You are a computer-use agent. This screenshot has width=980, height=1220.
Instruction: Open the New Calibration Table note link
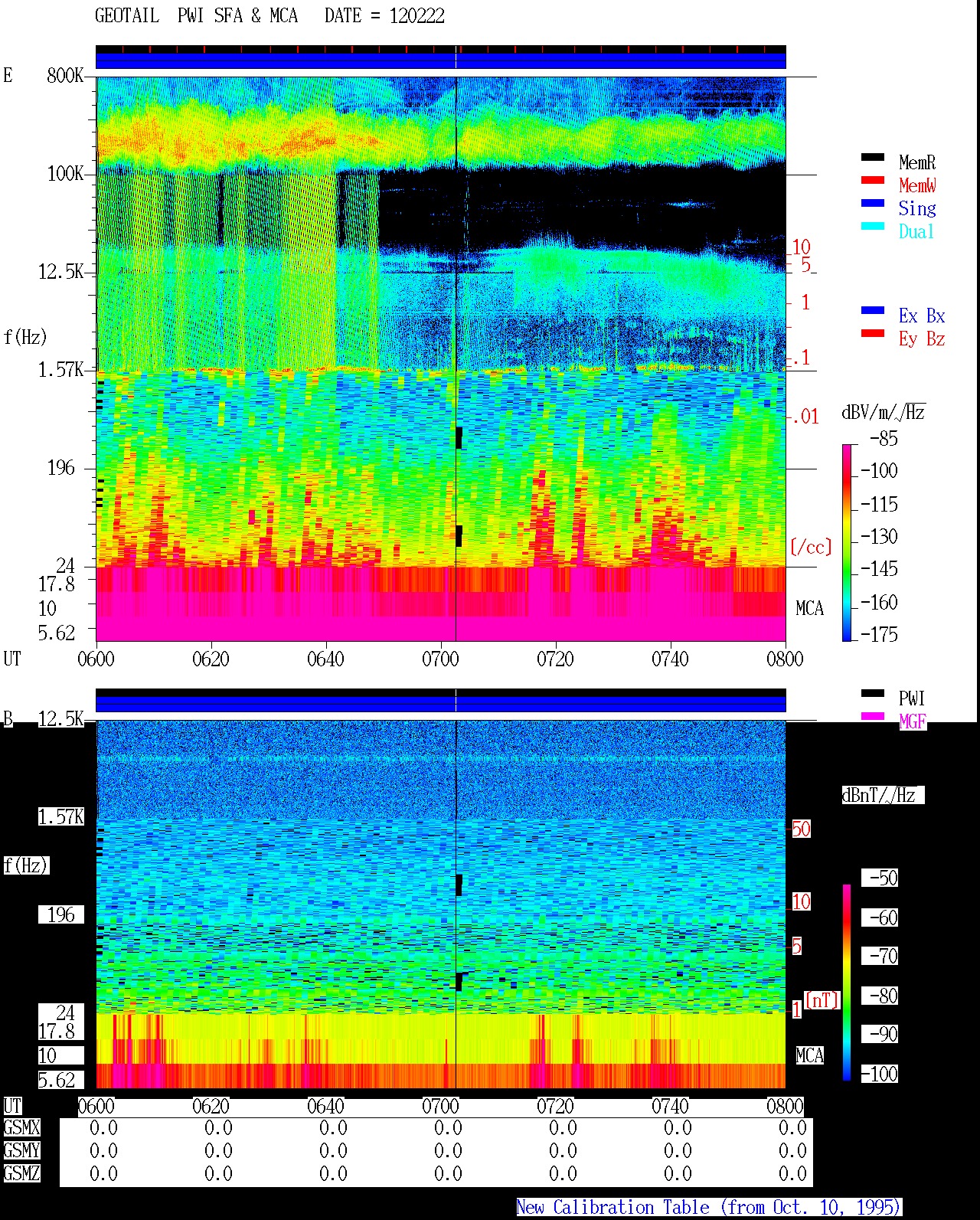coord(708,1208)
